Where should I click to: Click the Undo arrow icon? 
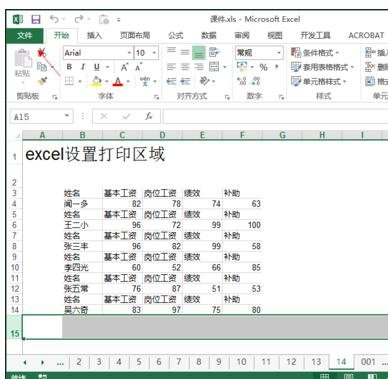coord(54,19)
